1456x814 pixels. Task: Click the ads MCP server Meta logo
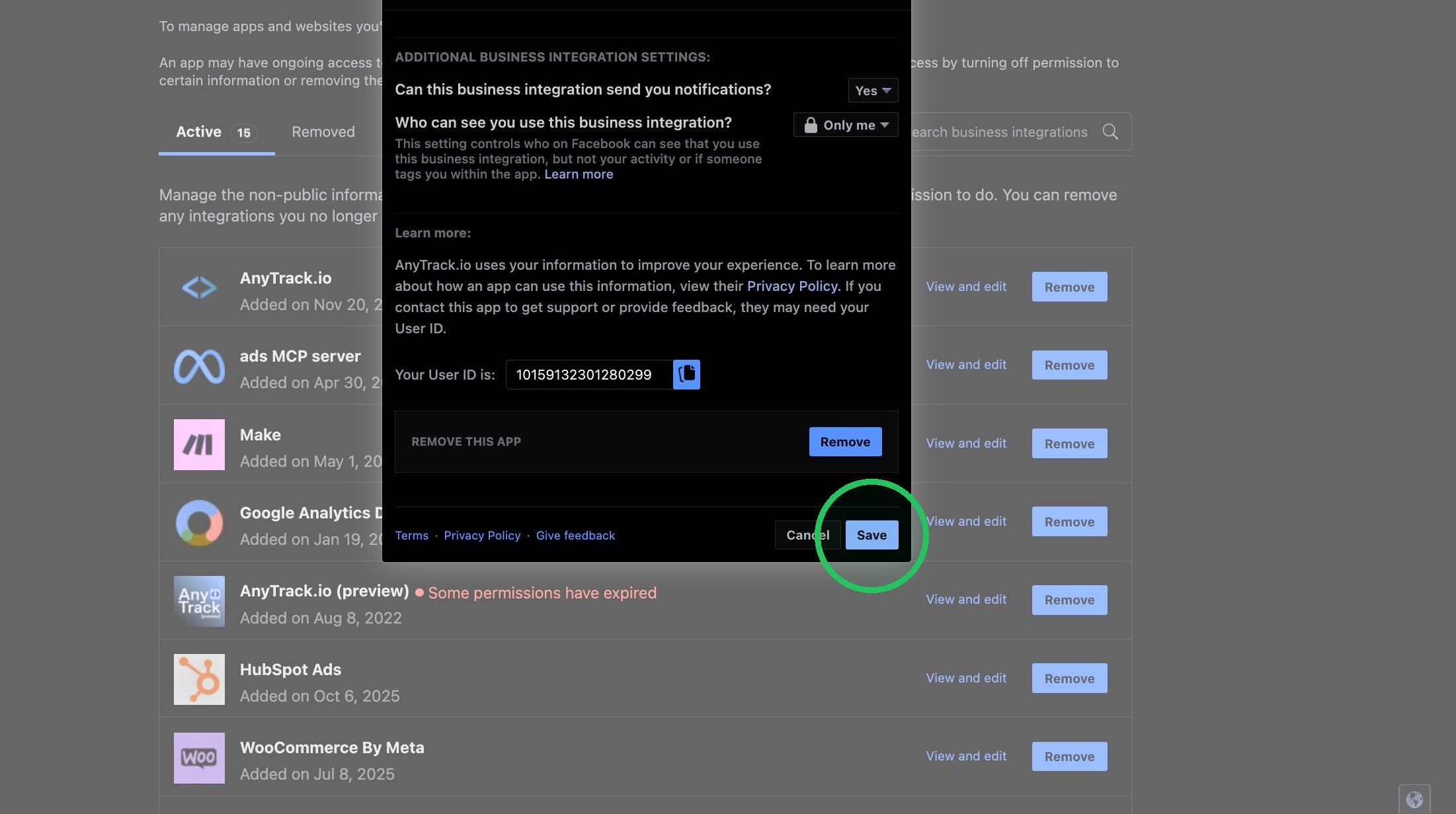click(199, 366)
